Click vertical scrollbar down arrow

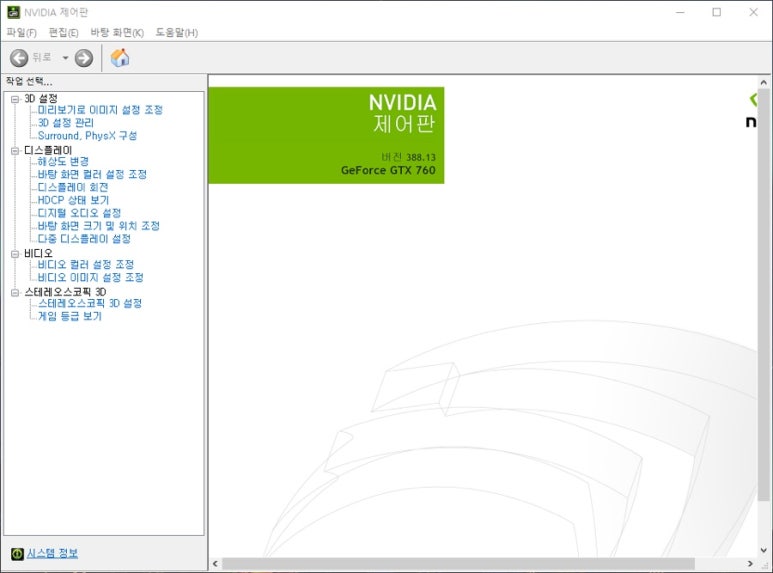point(763,550)
